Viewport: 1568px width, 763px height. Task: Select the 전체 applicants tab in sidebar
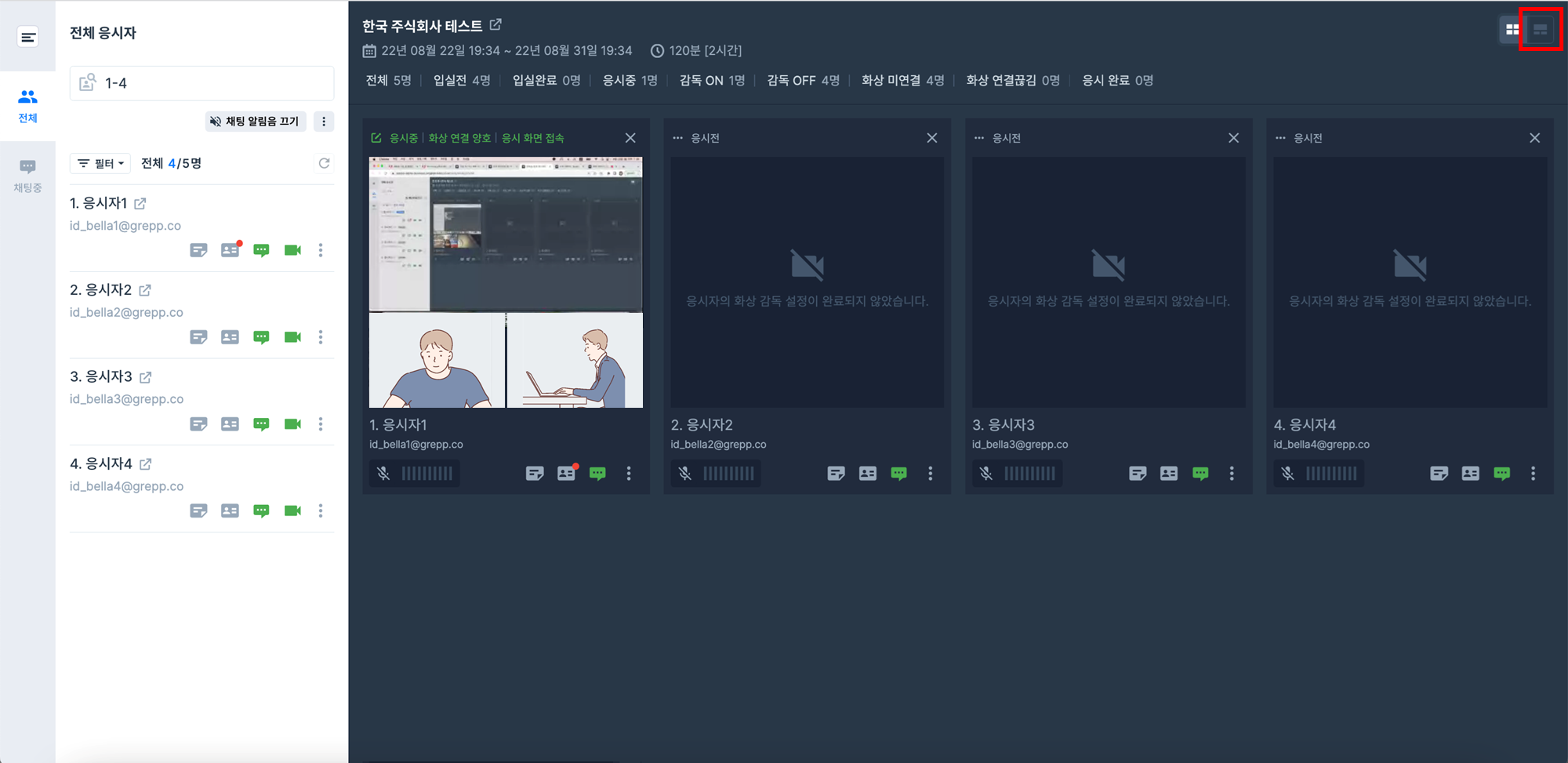pos(27,105)
